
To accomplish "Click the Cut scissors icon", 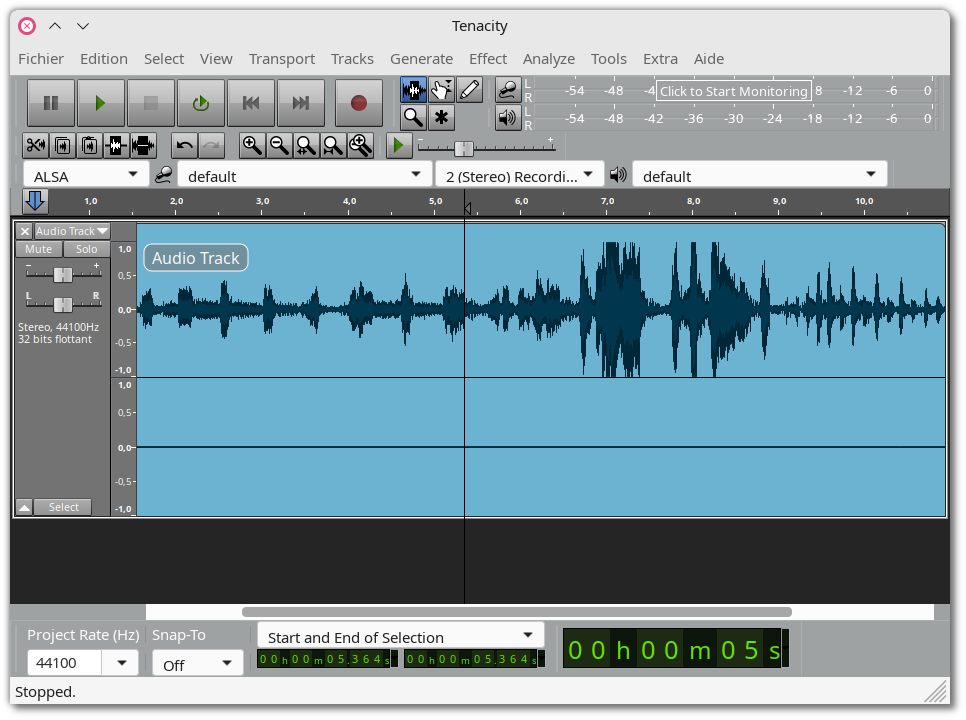I will pos(35,145).
